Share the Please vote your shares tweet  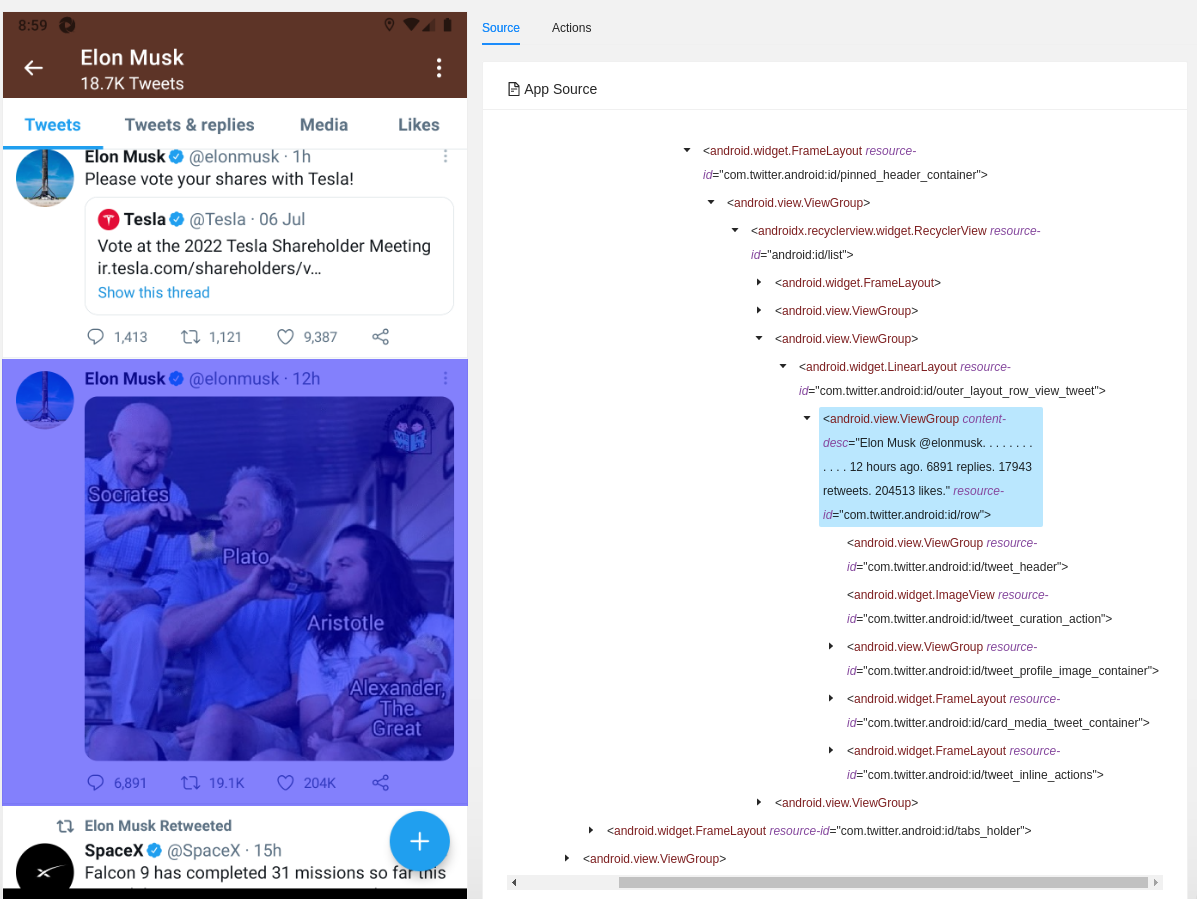pyautogui.click(x=380, y=337)
